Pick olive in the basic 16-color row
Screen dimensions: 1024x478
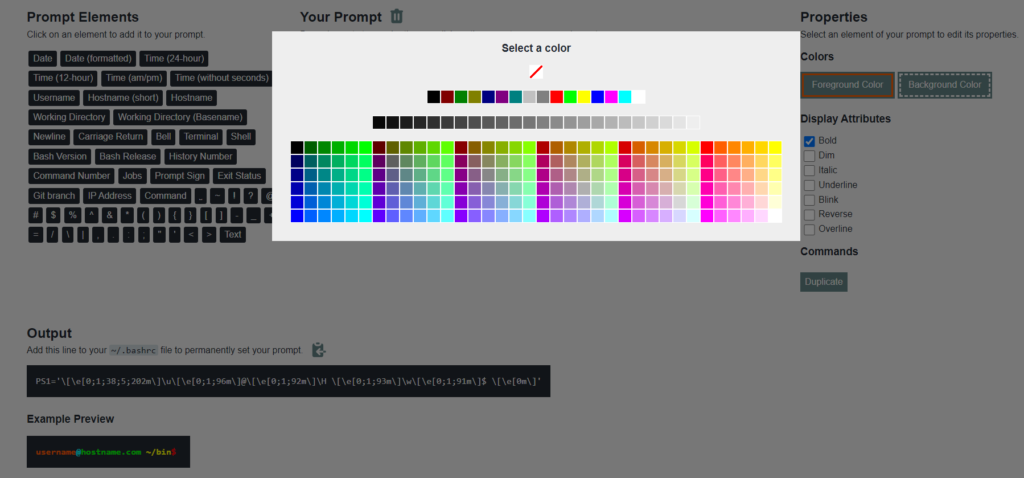[x=475, y=97]
